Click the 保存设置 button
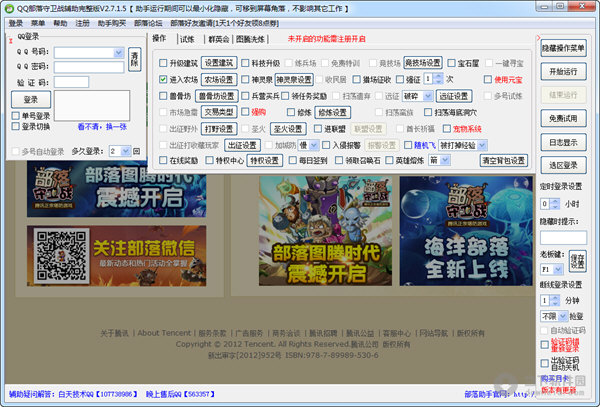 point(577,261)
